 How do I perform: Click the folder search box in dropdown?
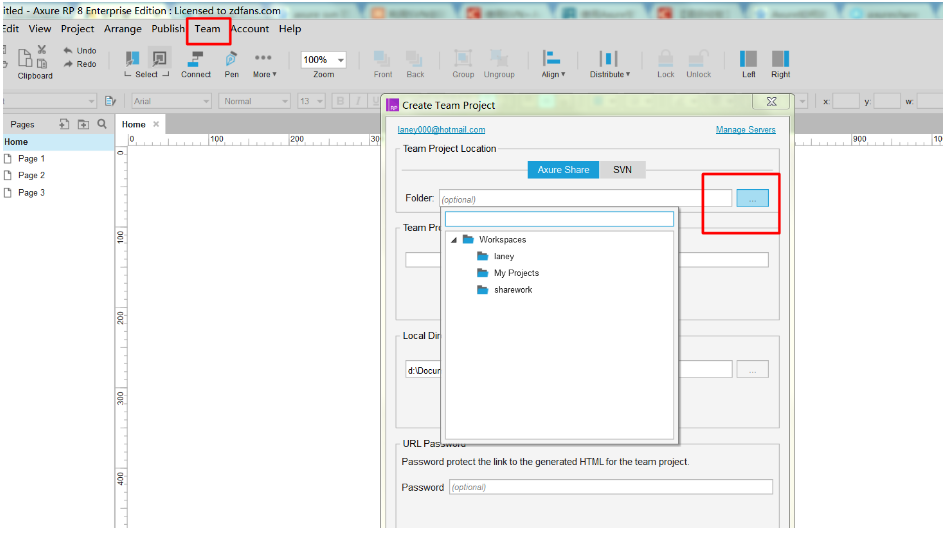click(559, 219)
